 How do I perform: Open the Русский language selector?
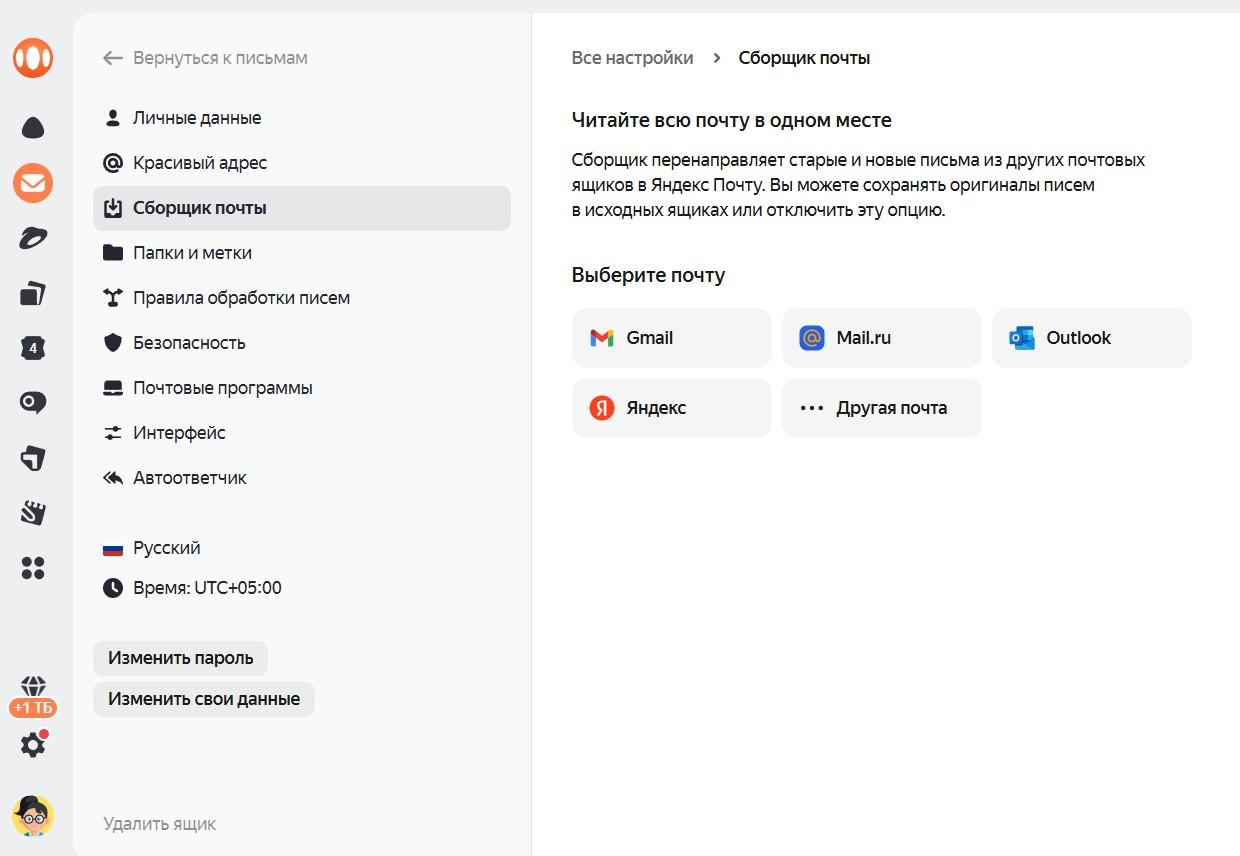pos(166,548)
